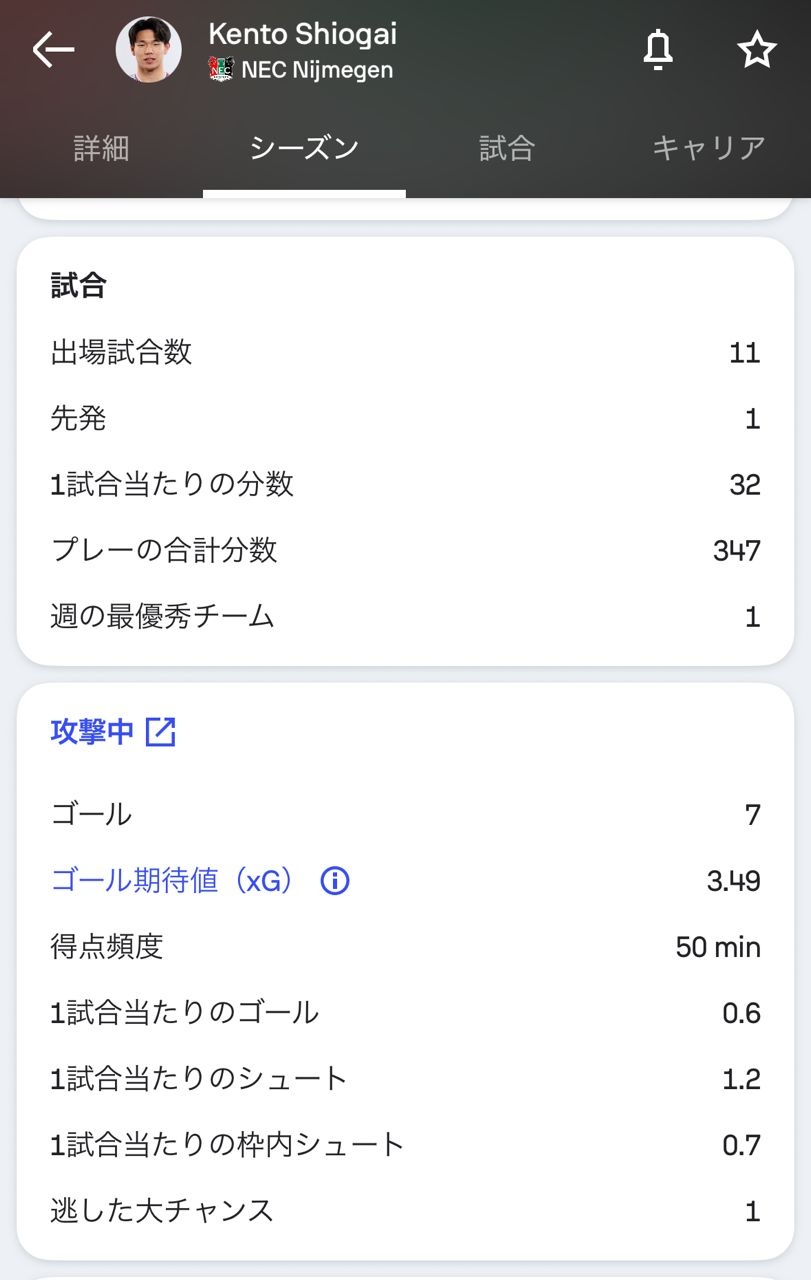Tap the 得点頻度 stat row
Screen dimensions: 811x1280
pyautogui.click(x=405, y=947)
